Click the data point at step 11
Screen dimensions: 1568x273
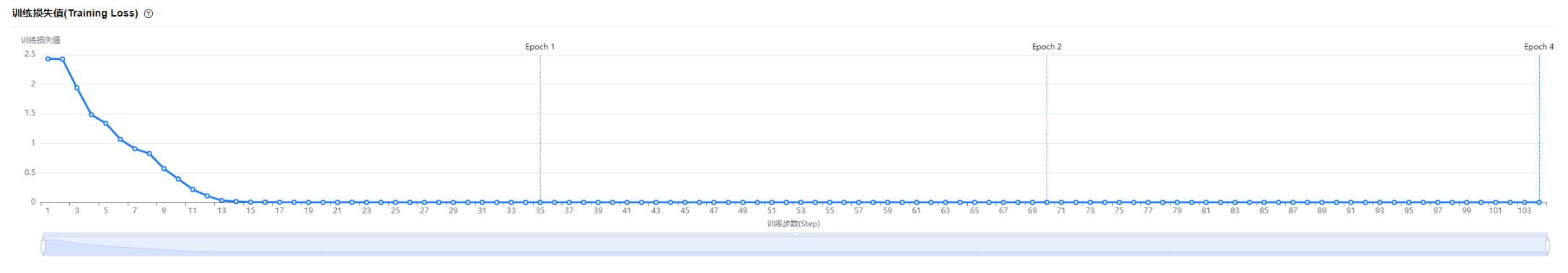[x=193, y=189]
